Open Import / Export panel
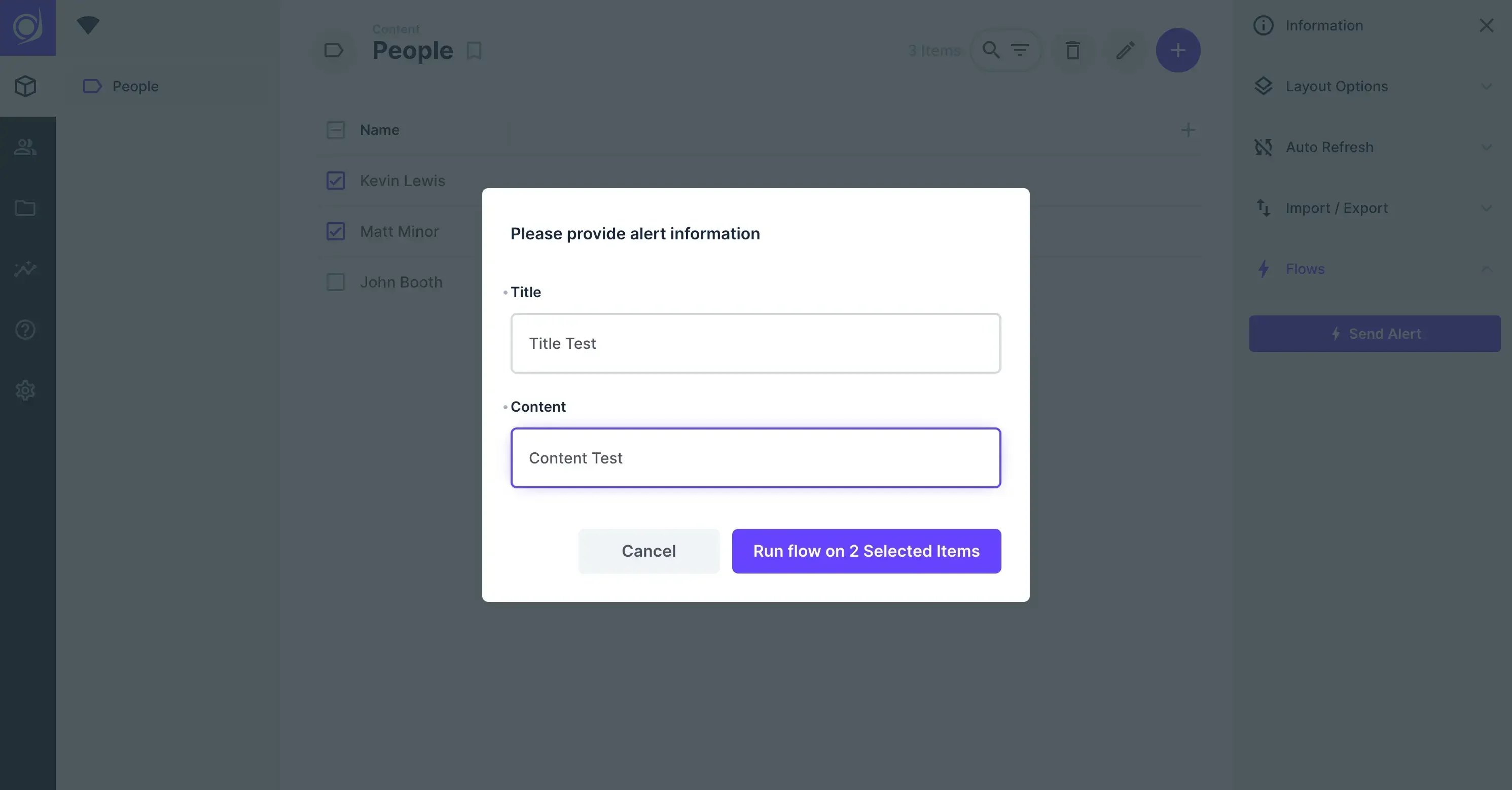 (x=1374, y=208)
